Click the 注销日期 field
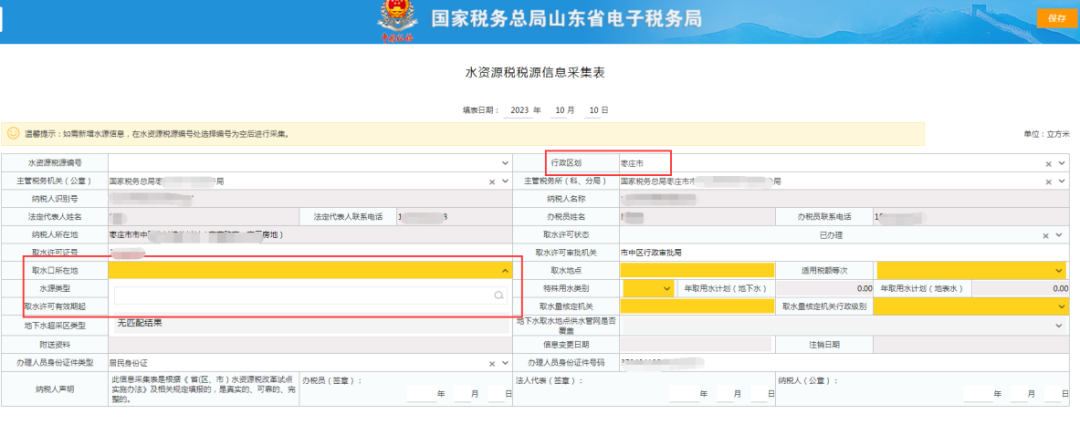 (x=972, y=344)
